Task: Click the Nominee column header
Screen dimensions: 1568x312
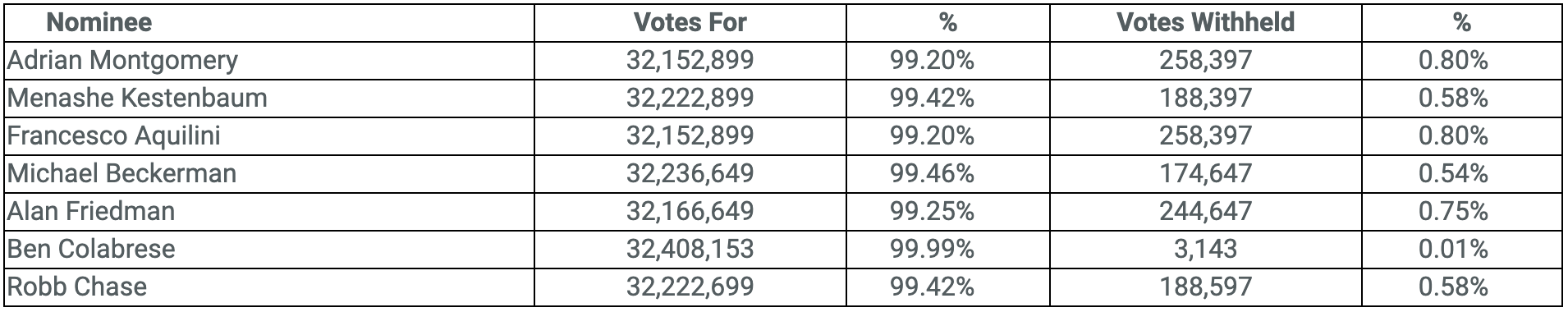Action: (99, 22)
